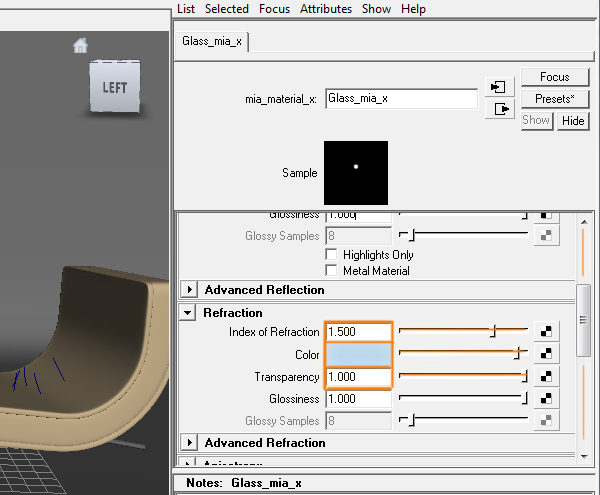Select the Glass_mia_x tab

[212, 41]
